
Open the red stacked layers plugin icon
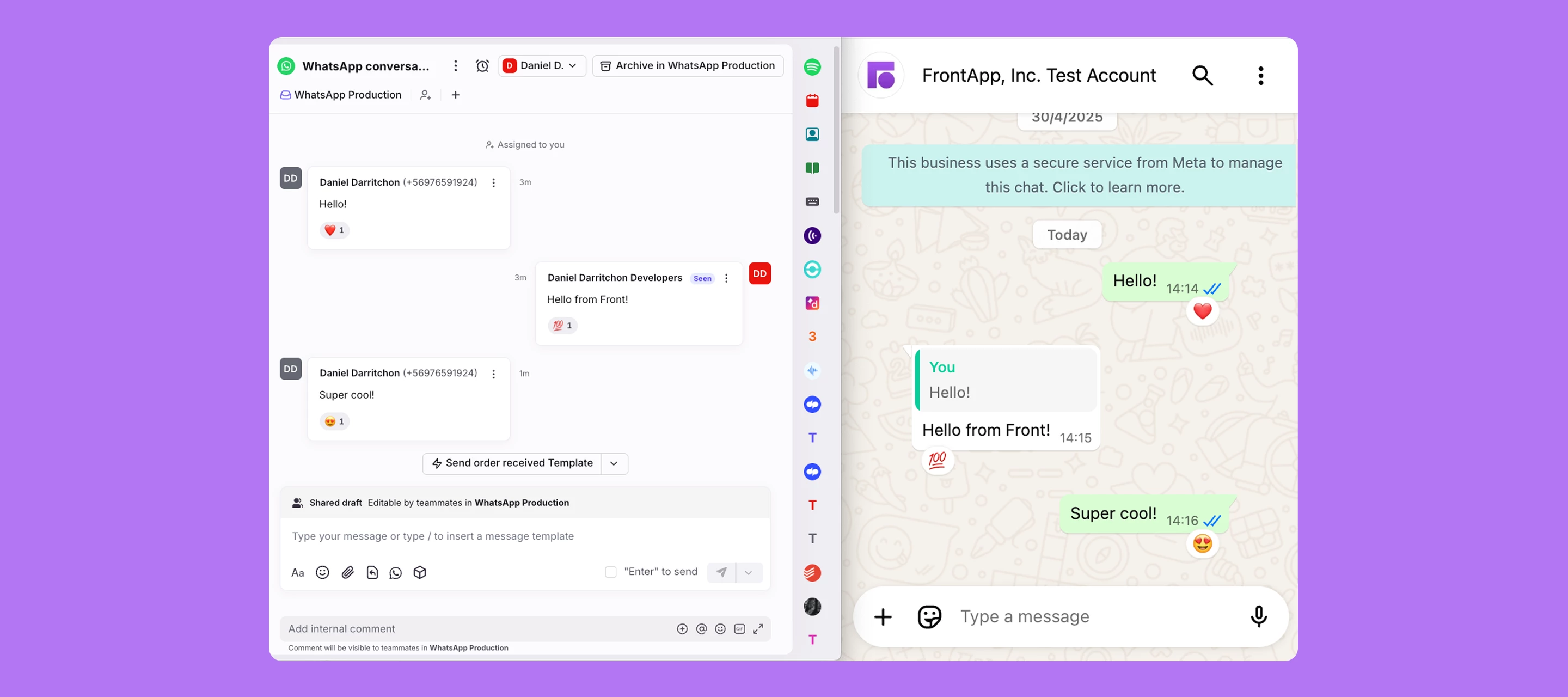click(x=812, y=572)
